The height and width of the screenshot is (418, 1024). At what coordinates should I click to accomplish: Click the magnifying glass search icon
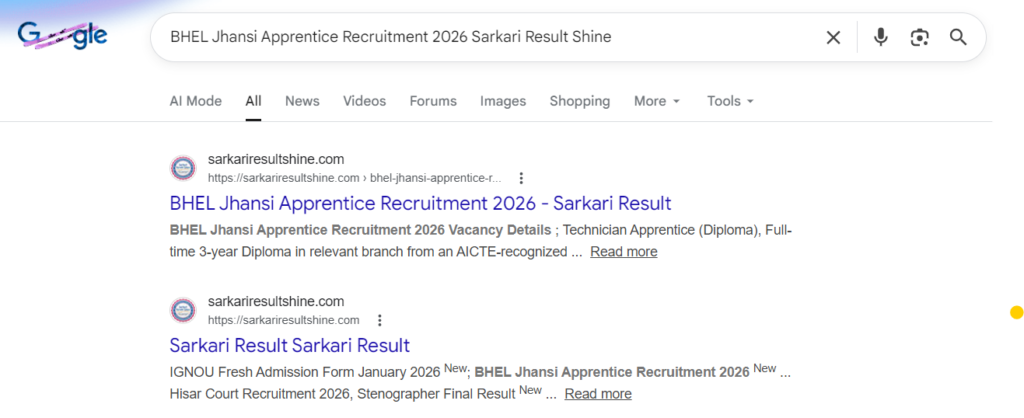[x=958, y=37]
